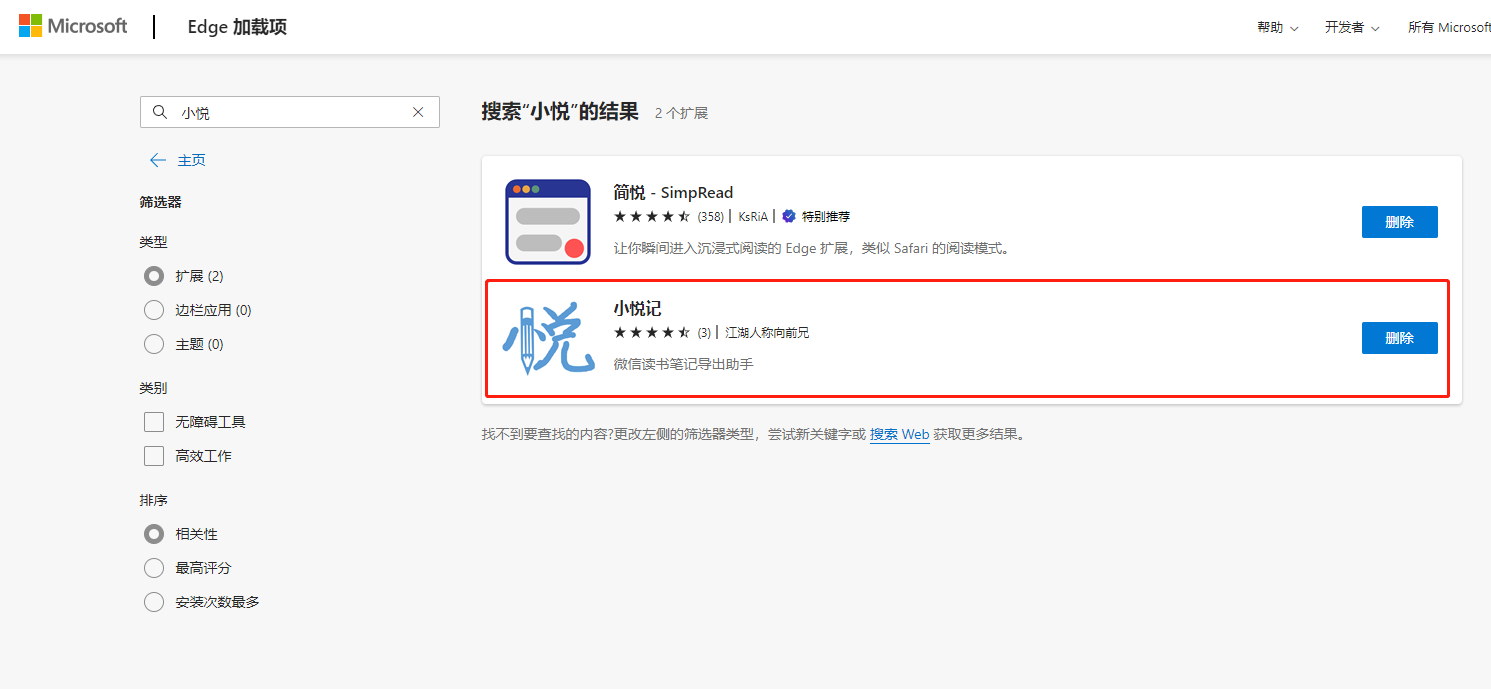This screenshot has height=689, width=1491.
Task: Clear the search box with X
Action: tap(418, 113)
